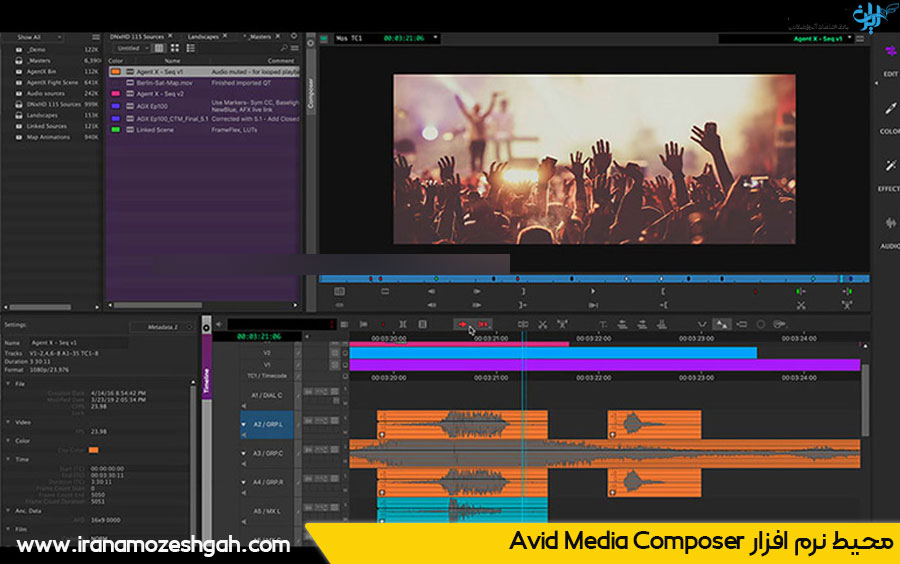The width and height of the screenshot is (900, 564).
Task: Collapse the Anc. Data section
Action: tap(8, 511)
